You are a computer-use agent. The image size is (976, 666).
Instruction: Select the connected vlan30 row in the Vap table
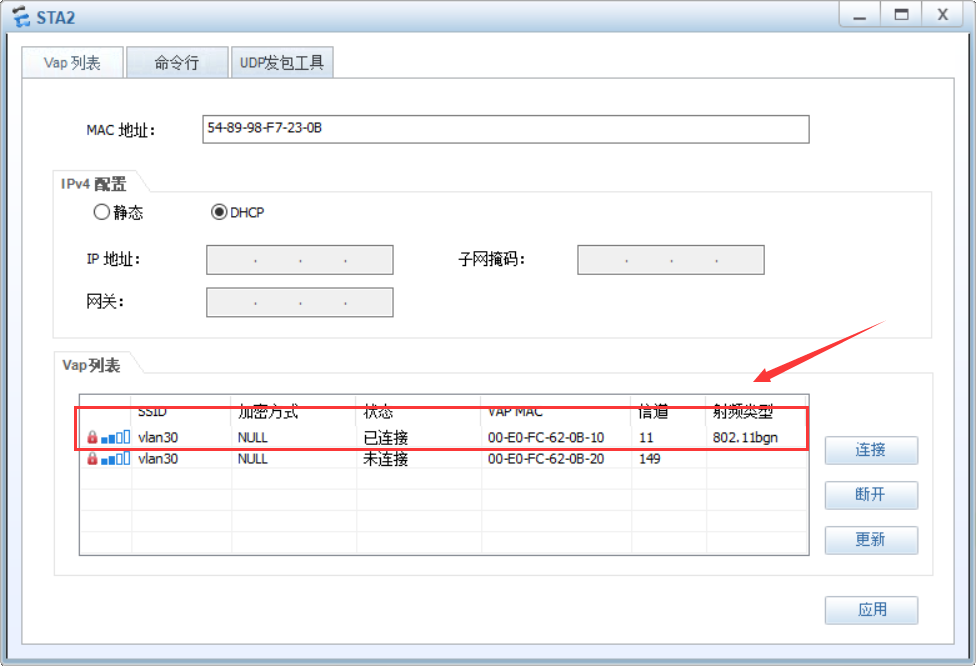click(400, 436)
